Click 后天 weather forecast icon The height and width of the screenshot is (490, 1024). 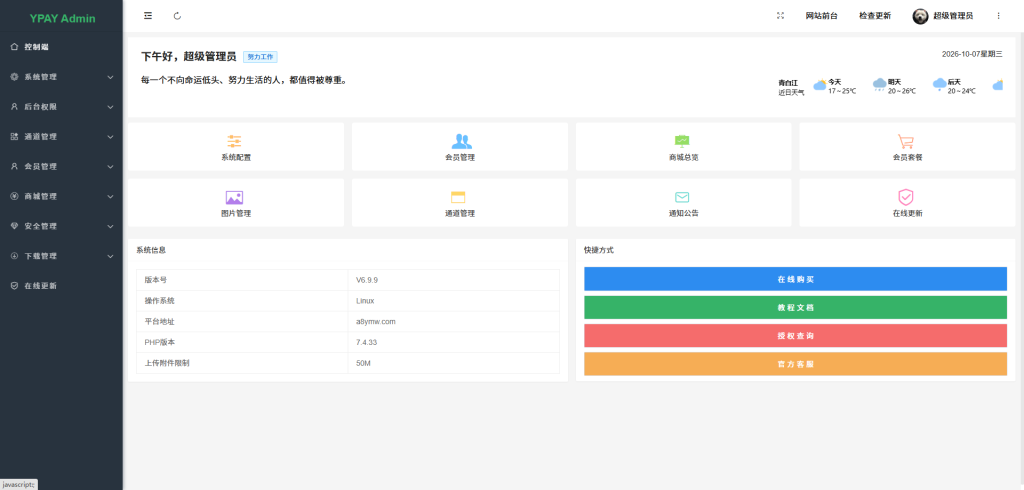tap(940, 85)
